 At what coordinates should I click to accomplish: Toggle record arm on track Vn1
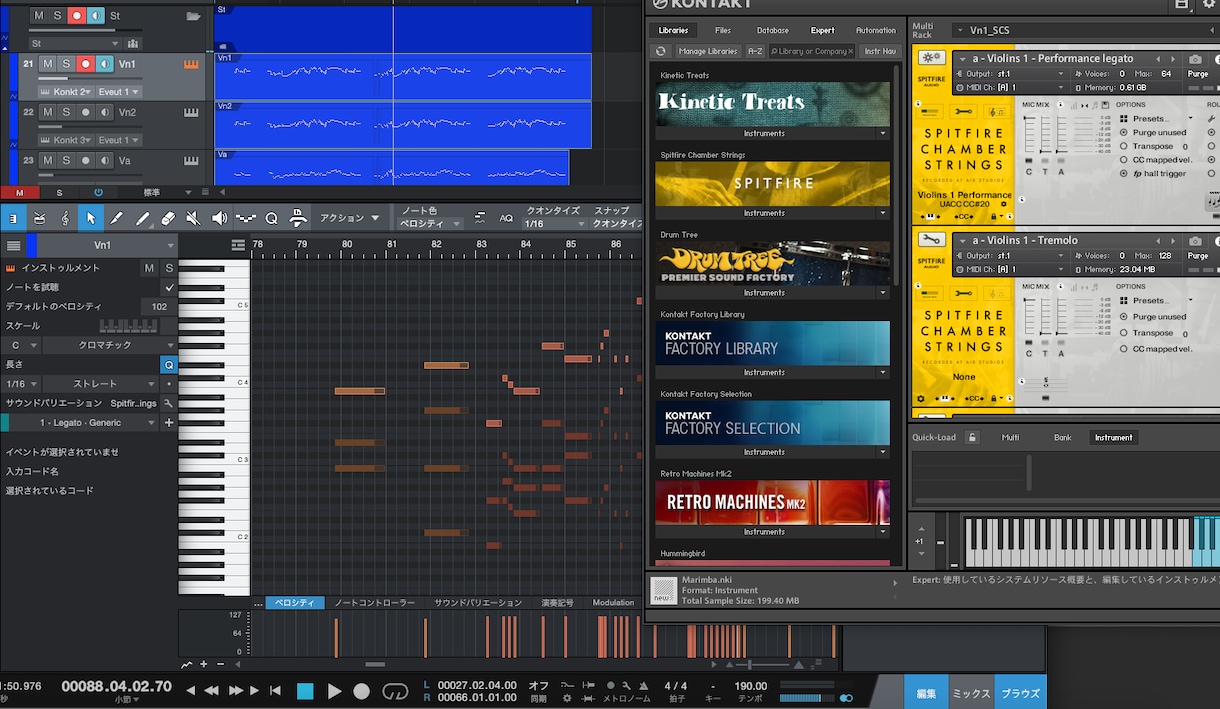tap(86, 64)
